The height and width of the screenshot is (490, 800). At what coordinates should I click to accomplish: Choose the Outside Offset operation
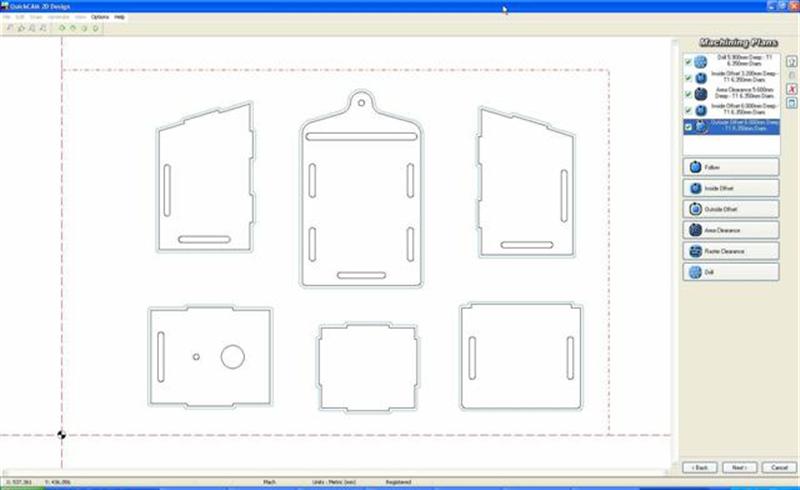point(730,209)
